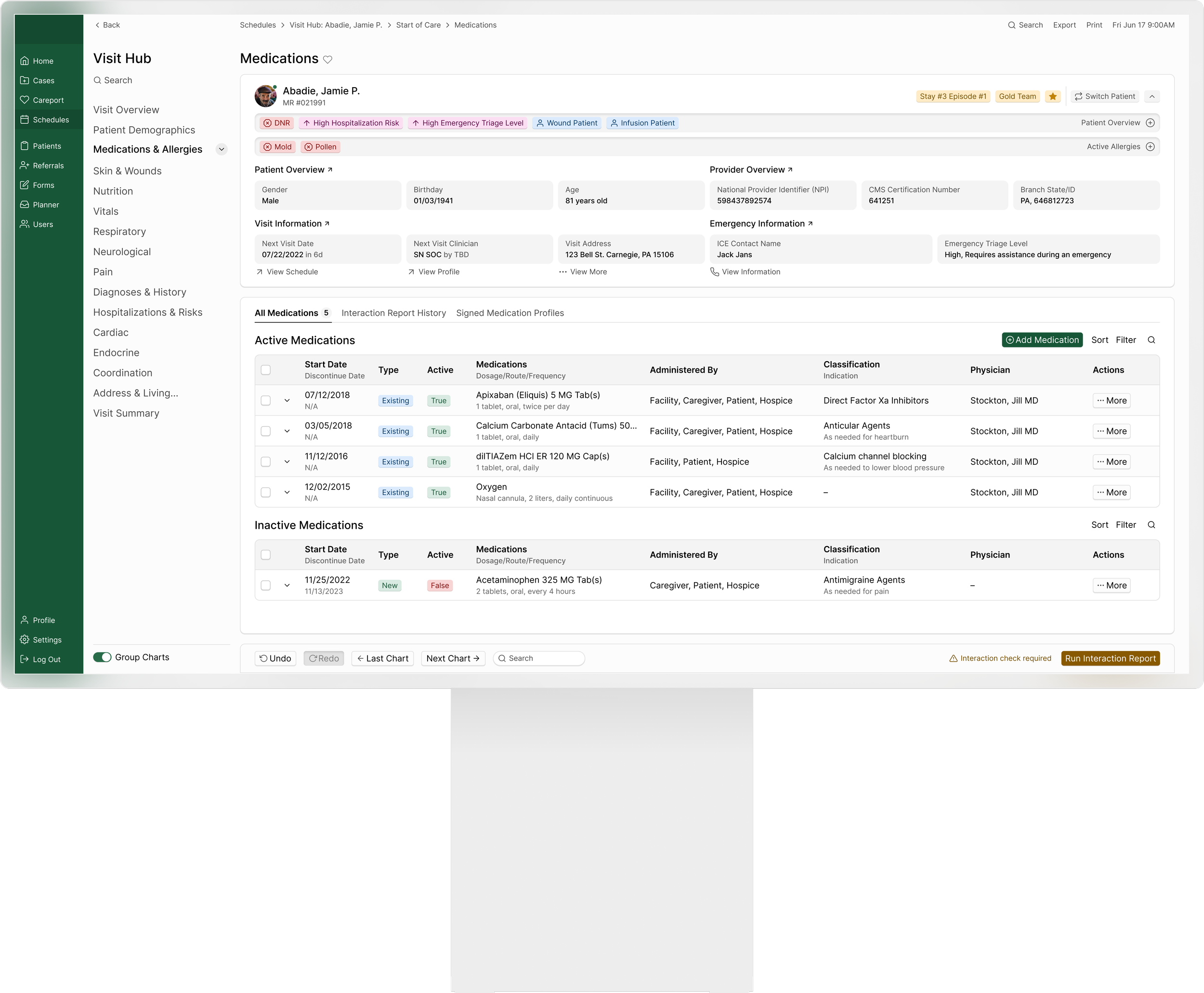The width and height of the screenshot is (1204, 993).
Task: Check the Apixaban (Eliquis) row checkbox
Action: (x=265, y=400)
